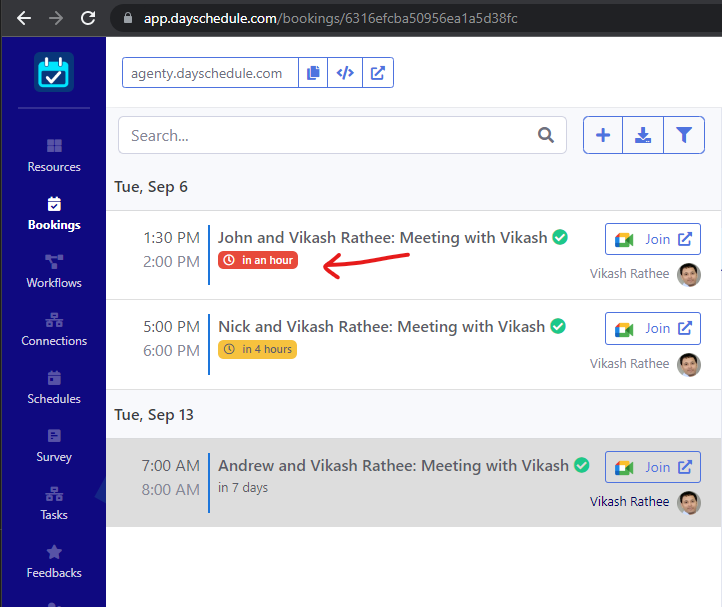Screen dimensions: 722x607
Task: Click the browser address bar URL
Action: 330,18
